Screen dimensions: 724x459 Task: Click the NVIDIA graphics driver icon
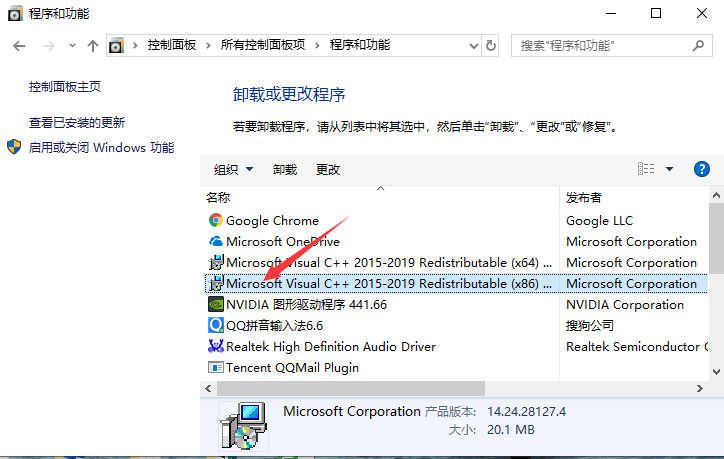click(x=215, y=305)
